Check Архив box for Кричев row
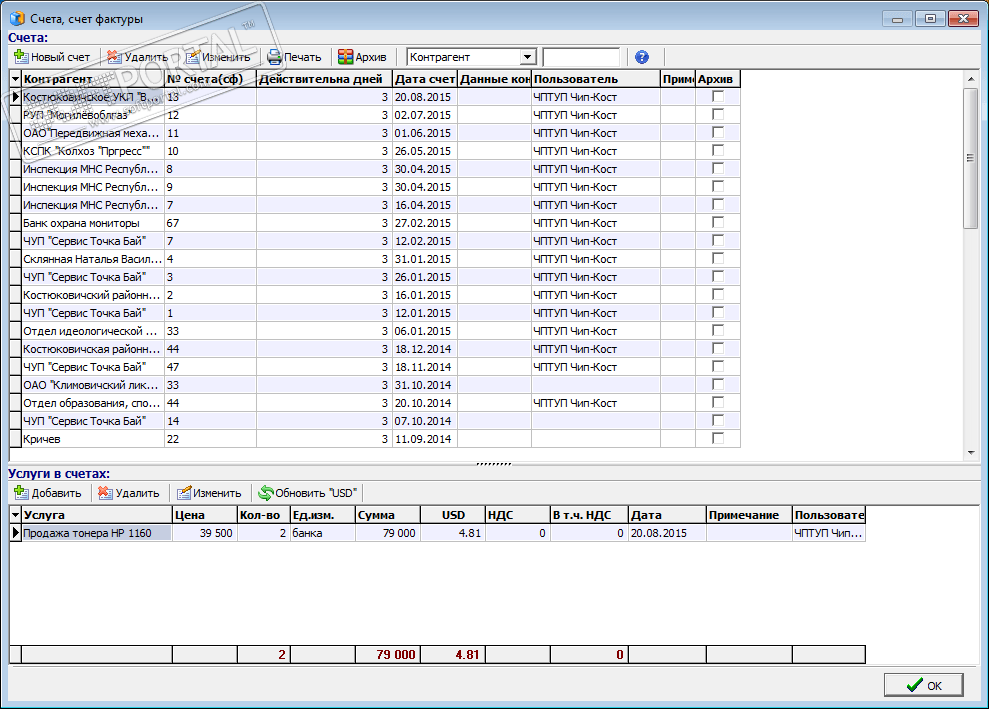Image resolution: width=989 pixels, height=709 pixels. pos(718,438)
